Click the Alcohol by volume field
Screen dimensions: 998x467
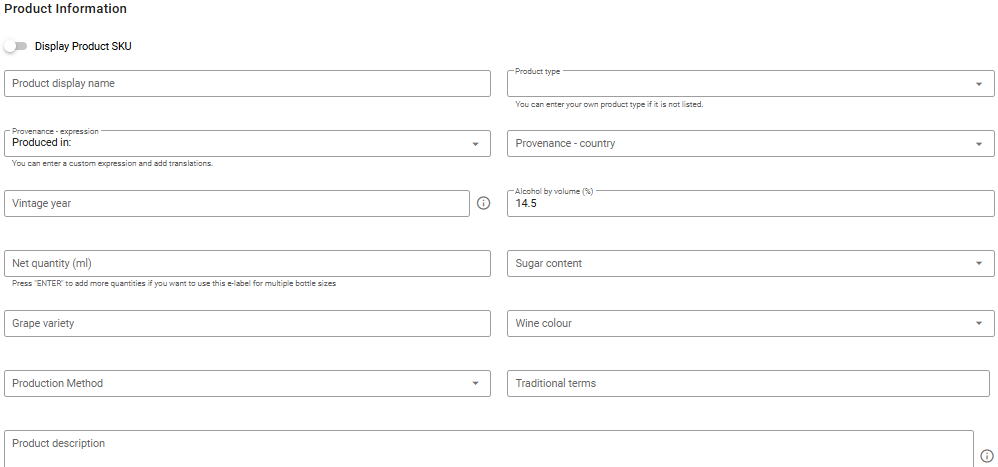pos(750,203)
